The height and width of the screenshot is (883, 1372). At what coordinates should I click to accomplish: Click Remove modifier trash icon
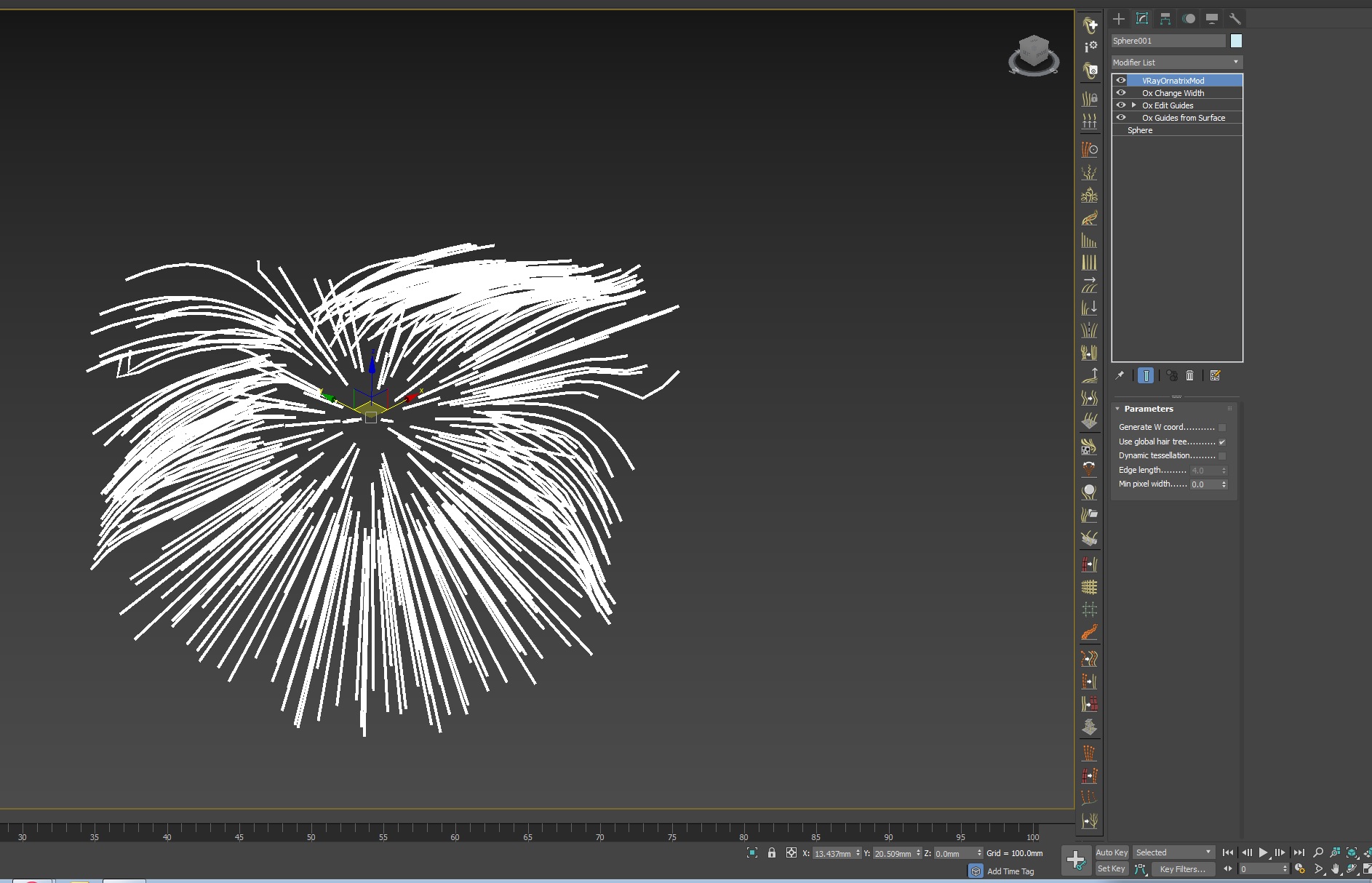point(1190,375)
